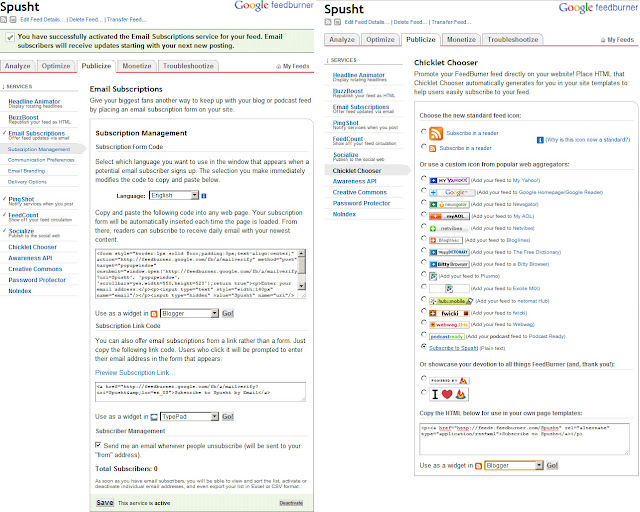640x512 pixels.
Task: Select the Google Reader radio button
Action: 424,190
